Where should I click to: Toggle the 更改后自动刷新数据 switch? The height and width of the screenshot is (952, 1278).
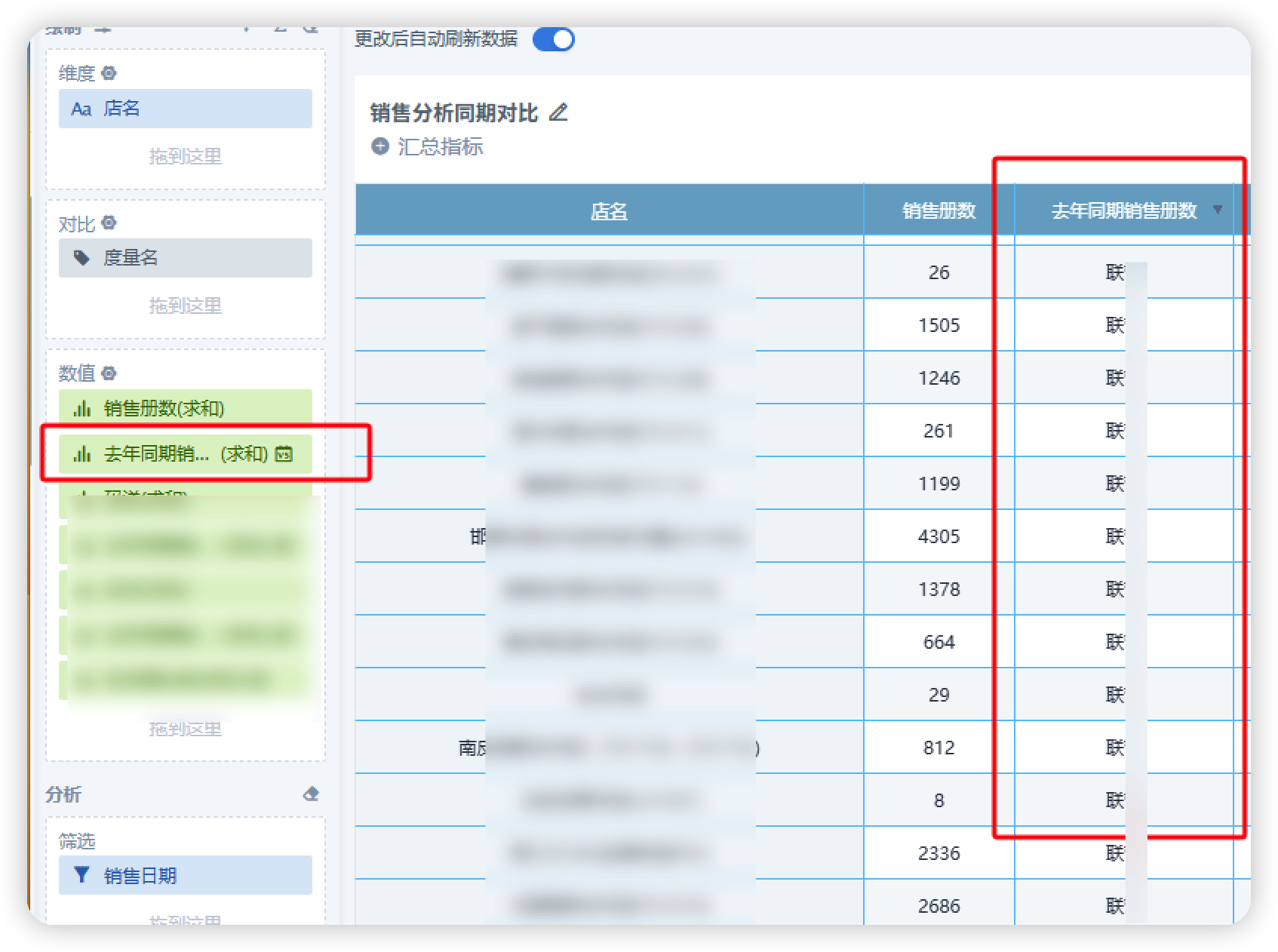point(553,39)
